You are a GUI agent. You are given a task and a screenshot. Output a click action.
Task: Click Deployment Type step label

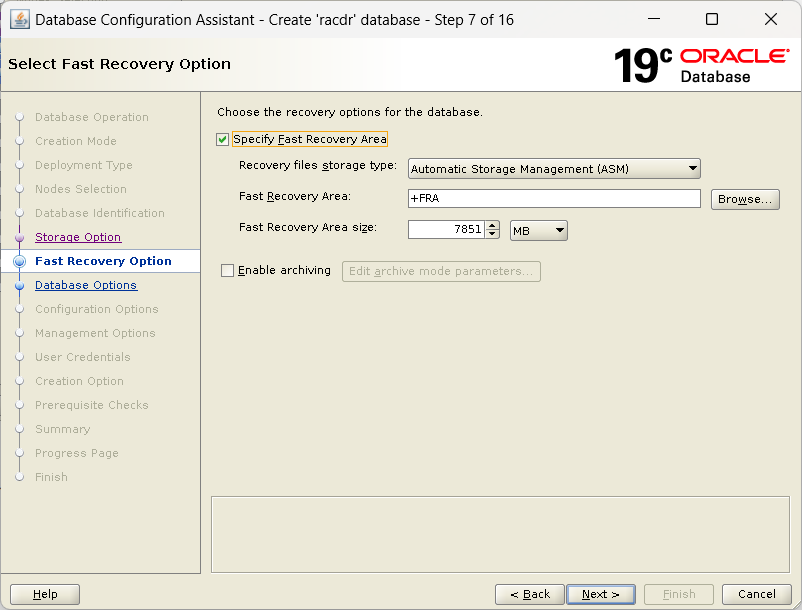pos(84,165)
